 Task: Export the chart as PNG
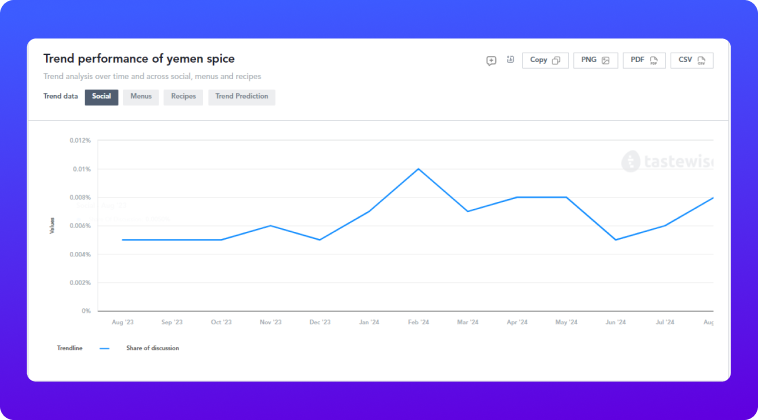tap(596, 60)
